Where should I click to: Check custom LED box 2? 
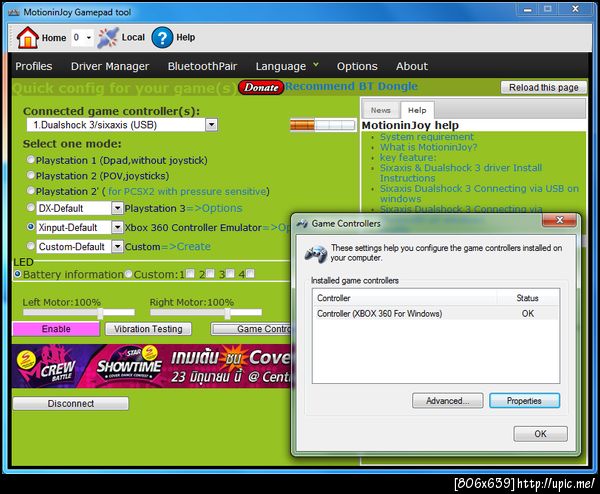pos(210,274)
